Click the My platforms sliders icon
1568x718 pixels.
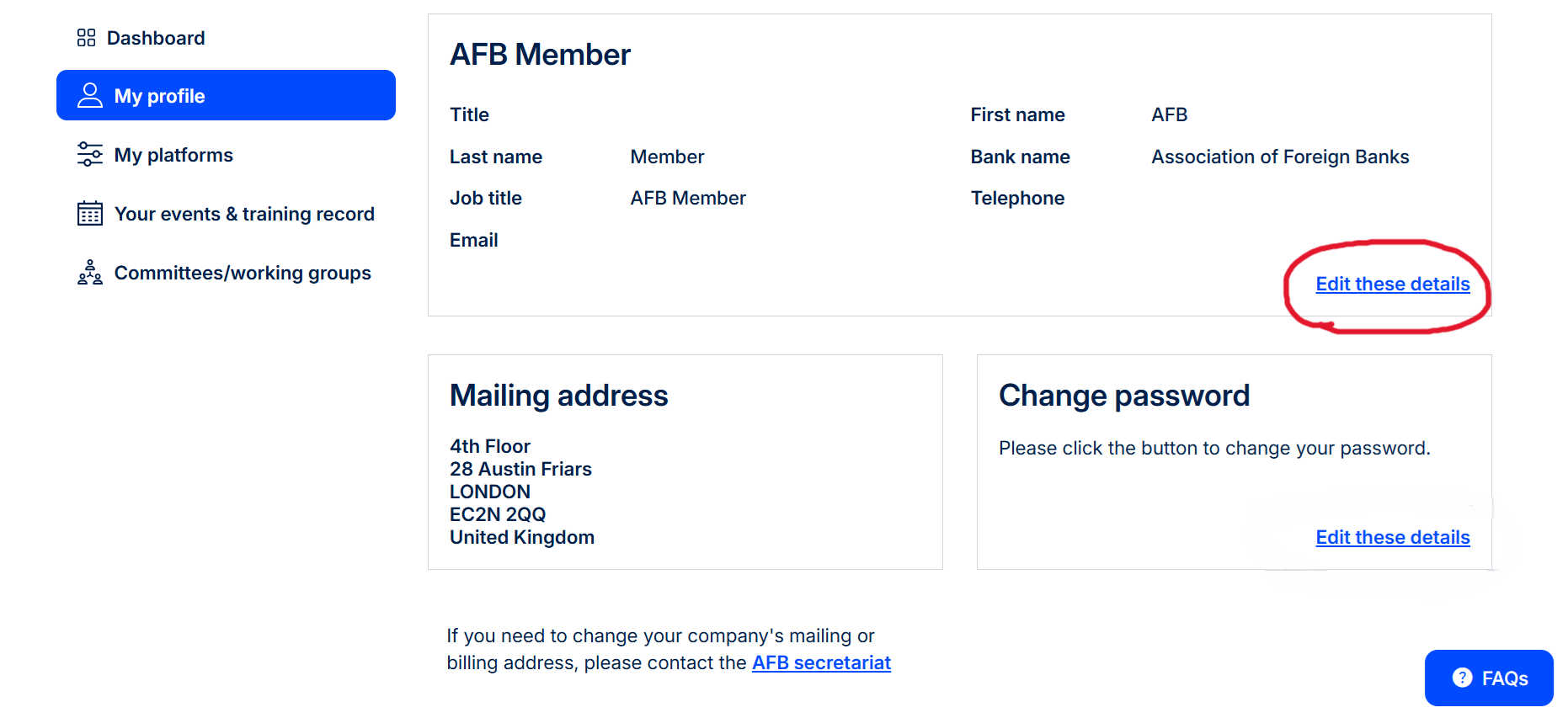(x=90, y=154)
